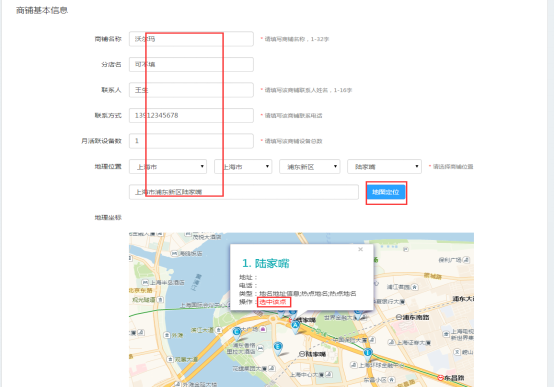This screenshot has height=387, width=554.
Task: Open the city dropdown showing 上海市
Action: pyautogui.click(x=243, y=166)
